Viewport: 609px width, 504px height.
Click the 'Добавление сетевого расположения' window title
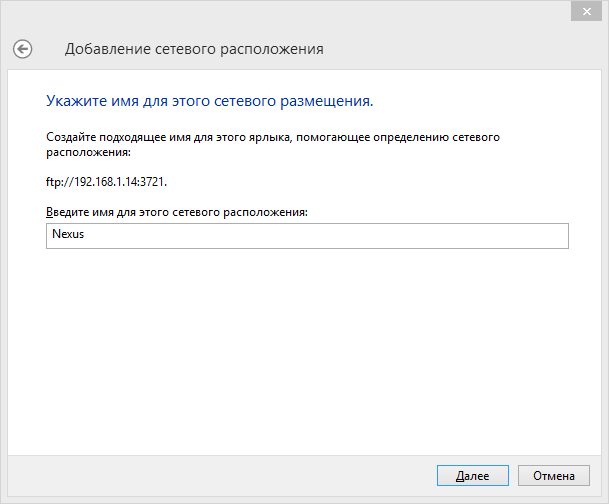click(x=194, y=49)
